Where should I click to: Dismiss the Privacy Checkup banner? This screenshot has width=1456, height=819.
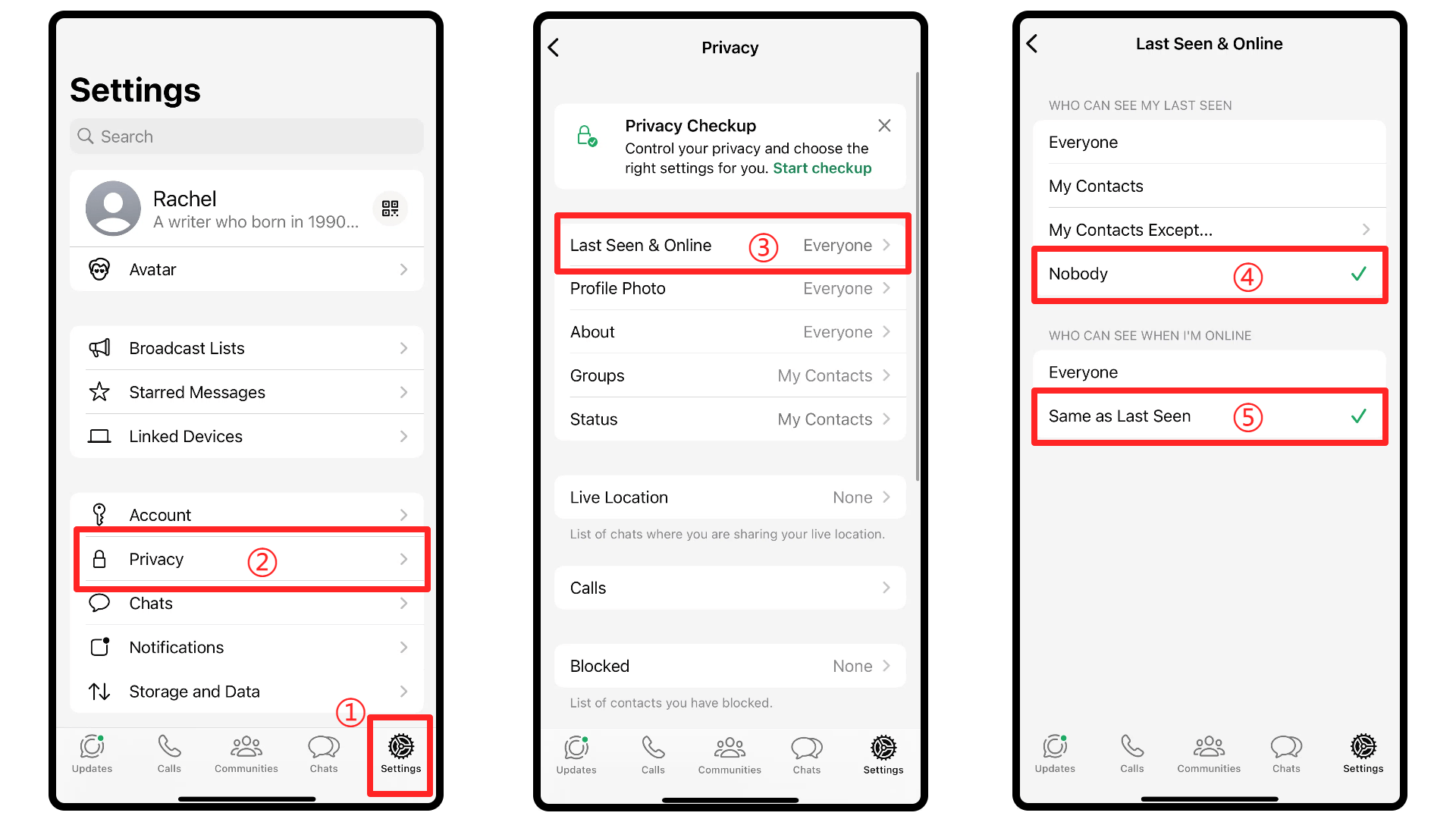coord(883,124)
